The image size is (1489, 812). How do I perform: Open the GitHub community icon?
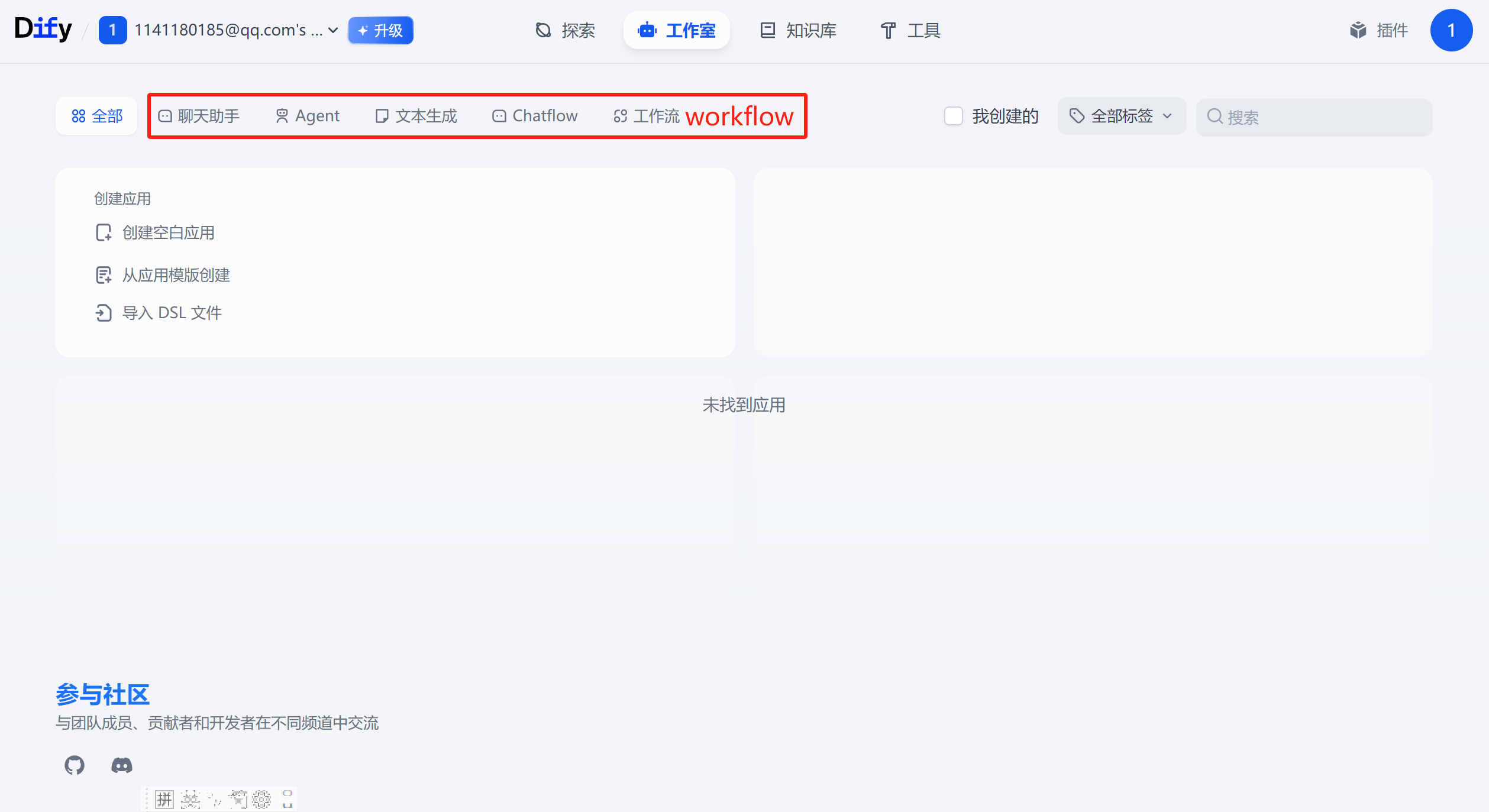tap(75, 765)
